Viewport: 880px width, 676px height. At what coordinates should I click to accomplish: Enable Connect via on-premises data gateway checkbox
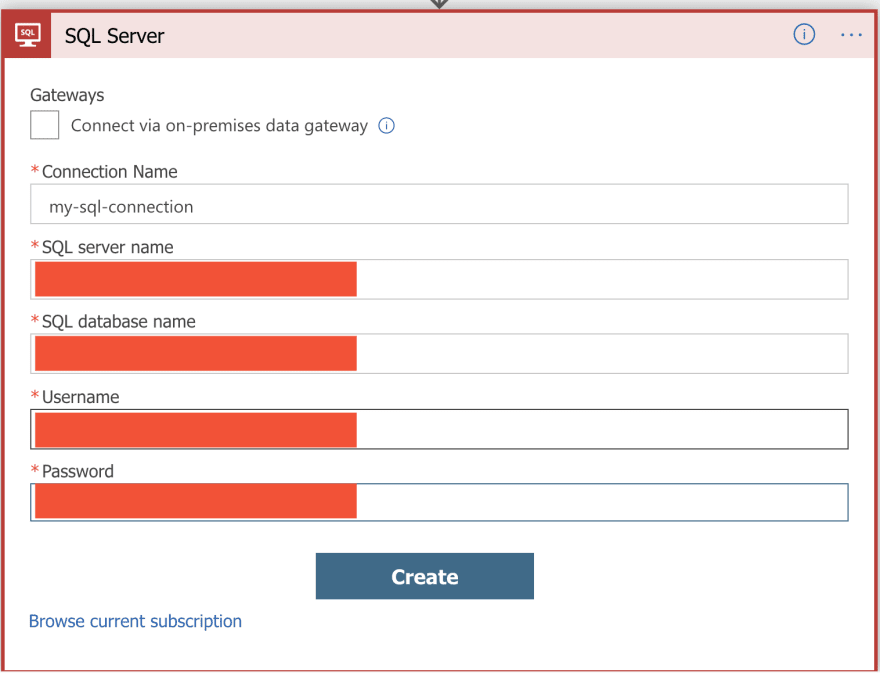44,125
